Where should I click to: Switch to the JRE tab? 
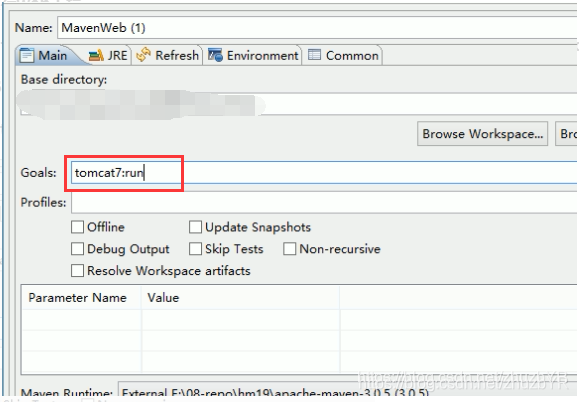pyautogui.click(x=109, y=55)
